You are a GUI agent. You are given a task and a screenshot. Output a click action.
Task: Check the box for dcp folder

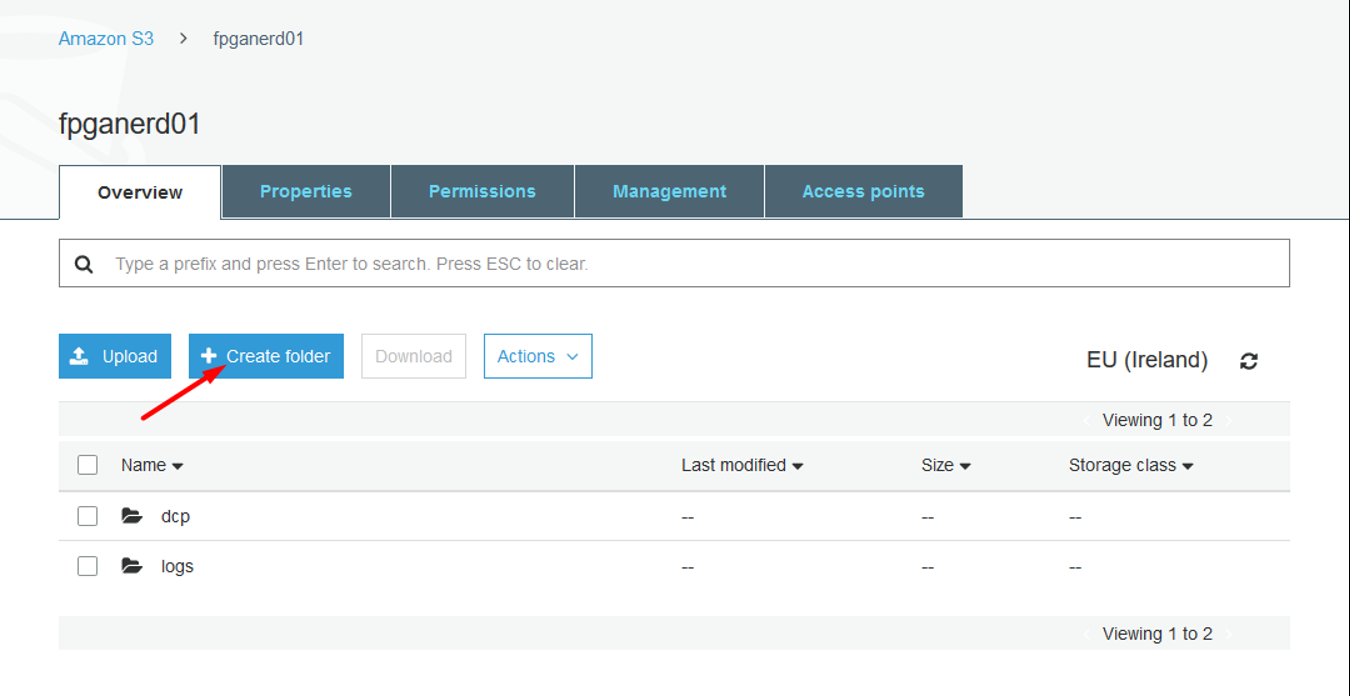point(88,516)
